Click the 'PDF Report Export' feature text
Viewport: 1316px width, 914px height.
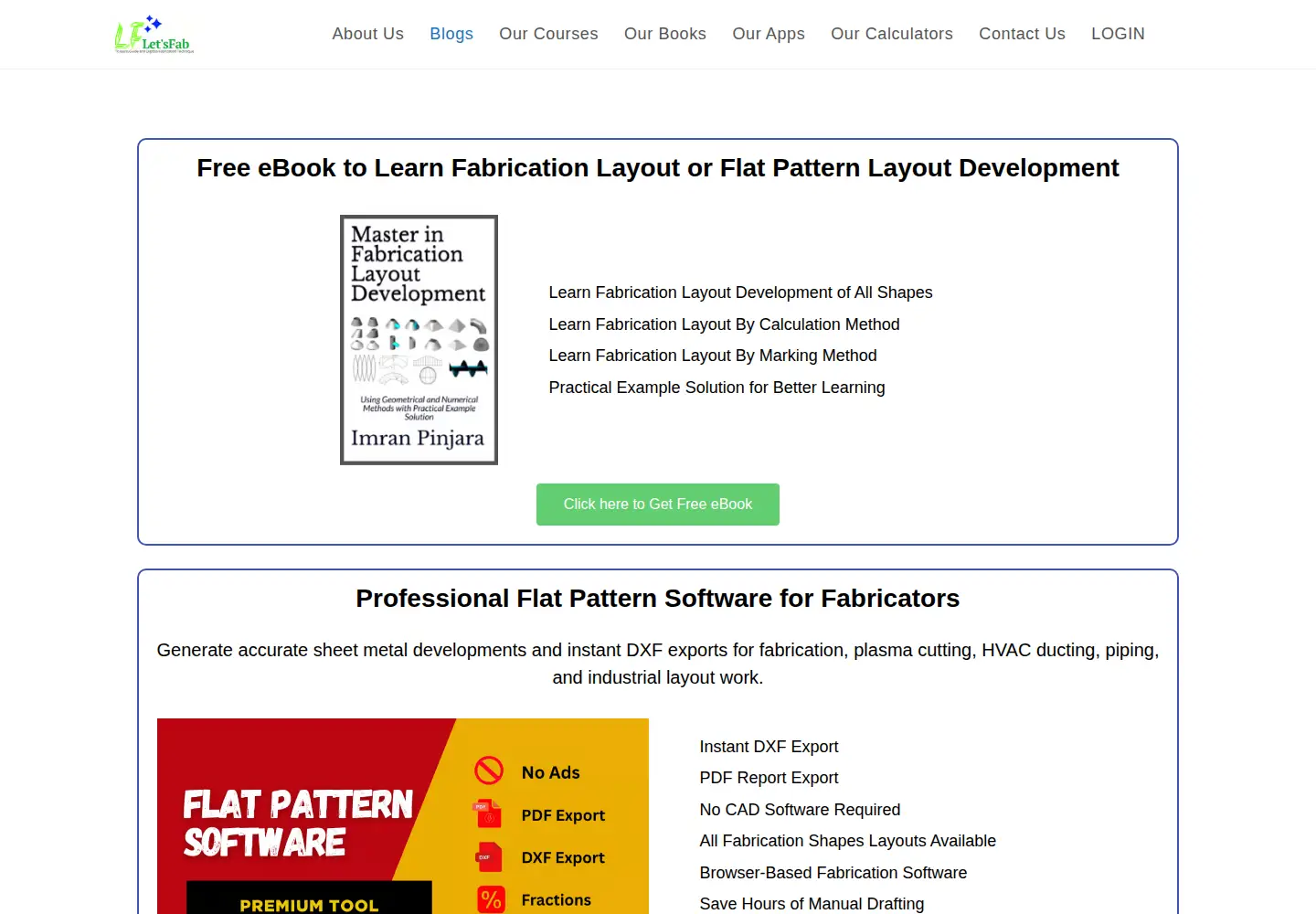769,778
